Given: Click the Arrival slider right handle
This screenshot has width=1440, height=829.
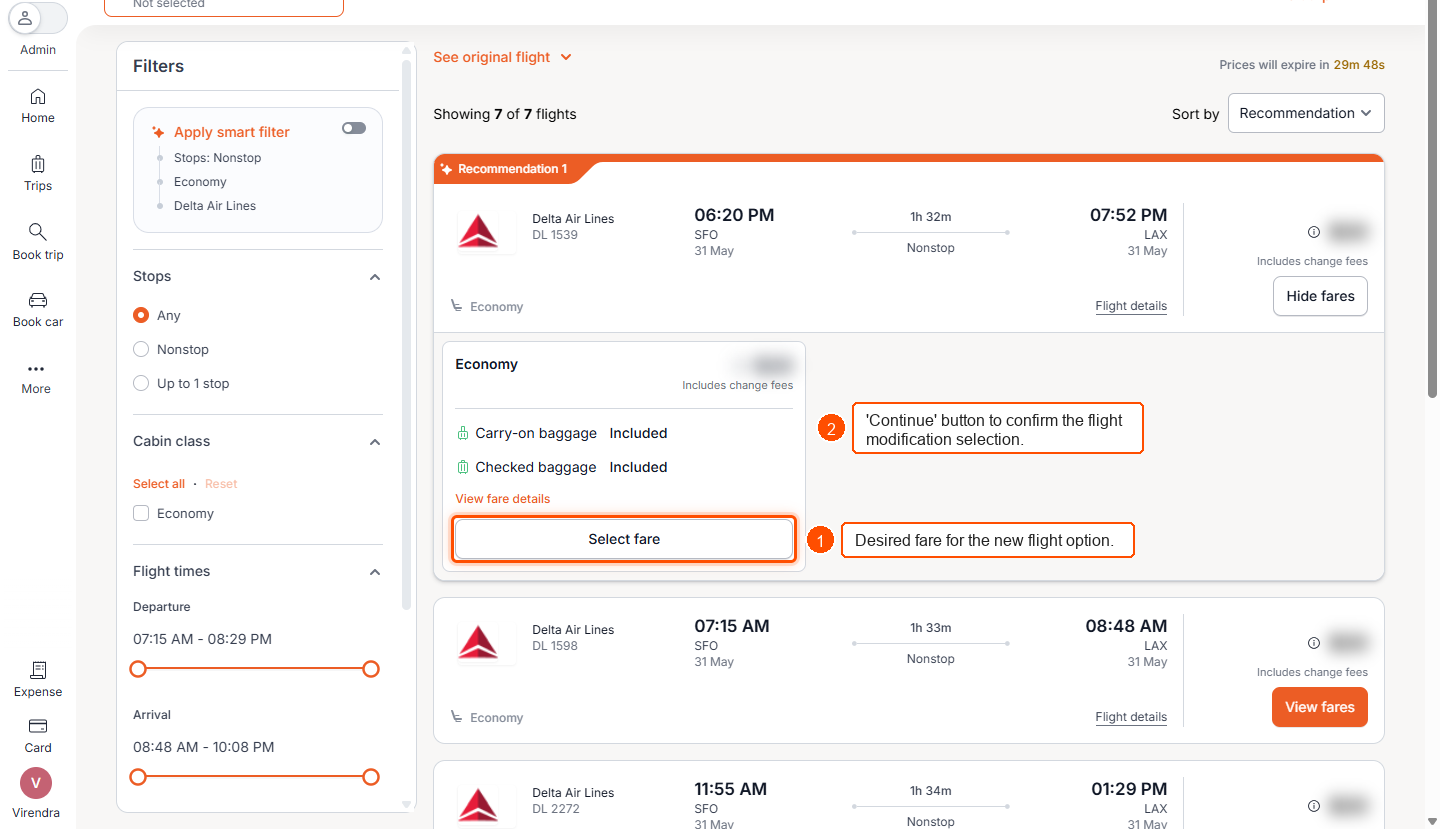Looking at the screenshot, I should pos(371,777).
